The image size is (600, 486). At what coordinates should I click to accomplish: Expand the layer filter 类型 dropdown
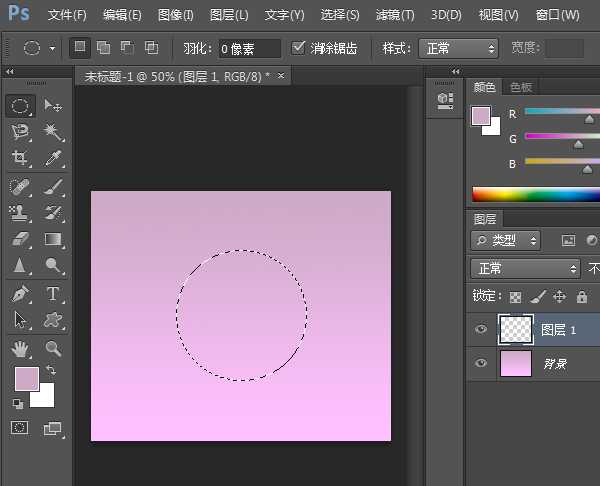(x=505, y=240)
